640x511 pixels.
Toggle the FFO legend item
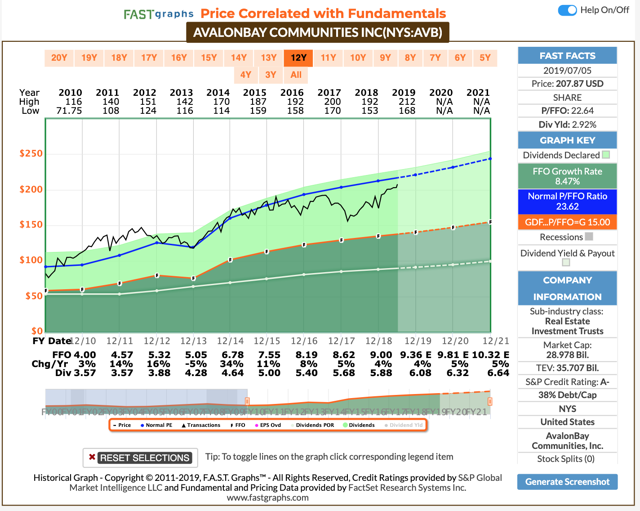[x=238, y=425]
